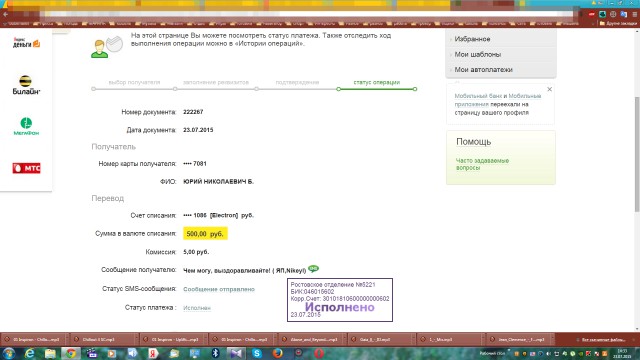Click the highlighted amount 500,00 руб.

click(205, 234)
